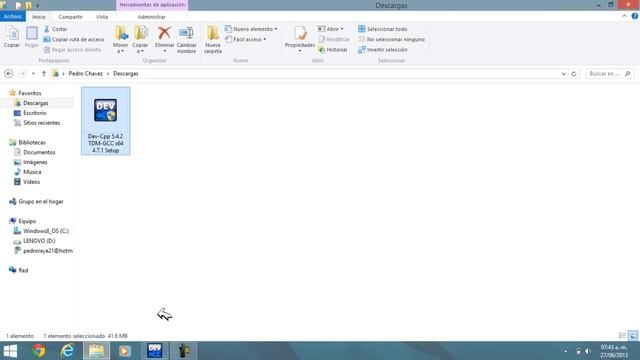This screenshot has width=640, height=360.
Task: Click the Buscar en search field
Action: tap(609, 73)
